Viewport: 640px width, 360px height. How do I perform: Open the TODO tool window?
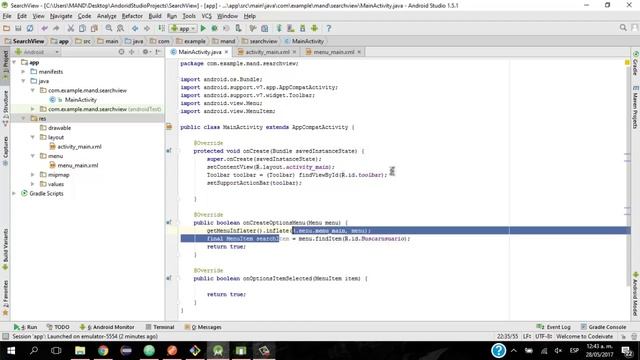(58, 327)
